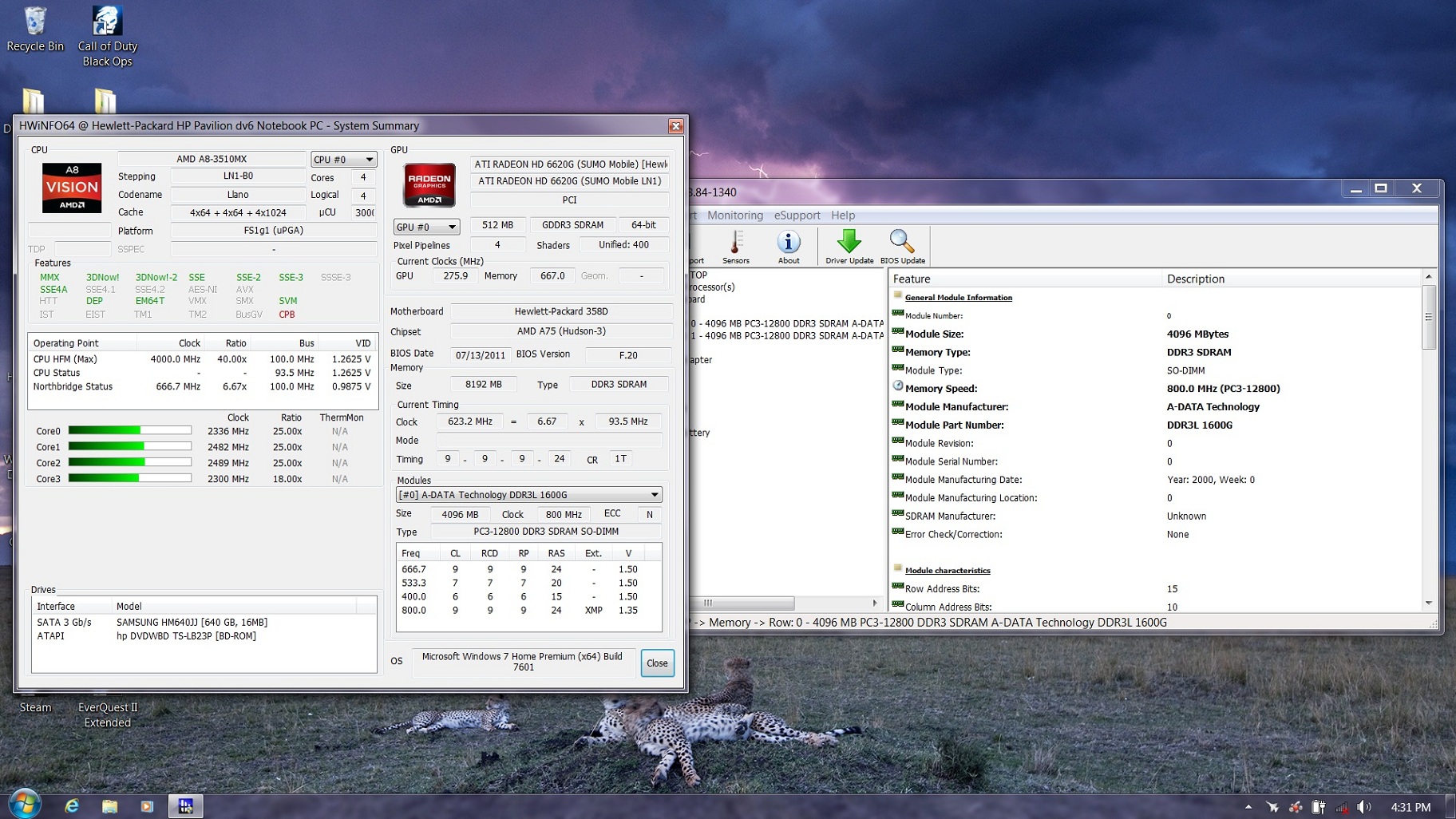Open the Recycle Bin desktop icon
The height and width of the screenshot is (819, 1456).
point(35,30)
